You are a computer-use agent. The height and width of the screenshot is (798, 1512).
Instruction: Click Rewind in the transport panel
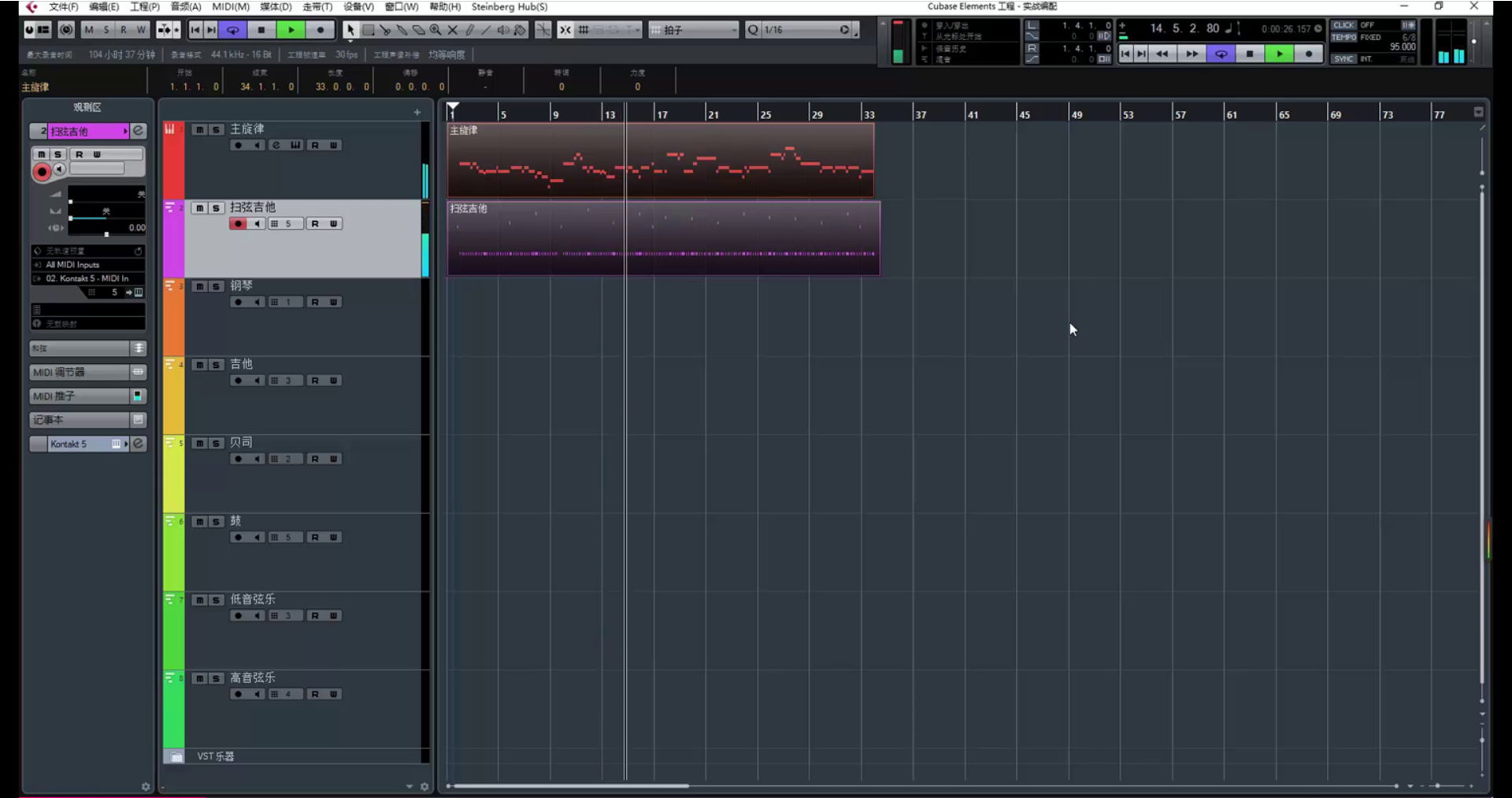[1162, 54]
